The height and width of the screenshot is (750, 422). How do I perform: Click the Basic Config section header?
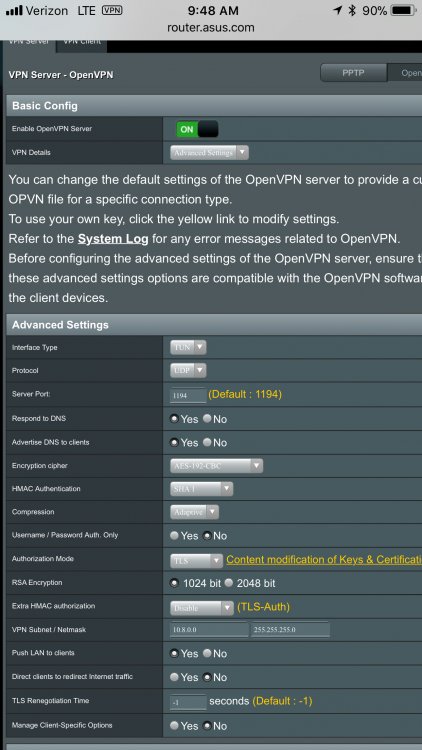(x=214, y=106)
